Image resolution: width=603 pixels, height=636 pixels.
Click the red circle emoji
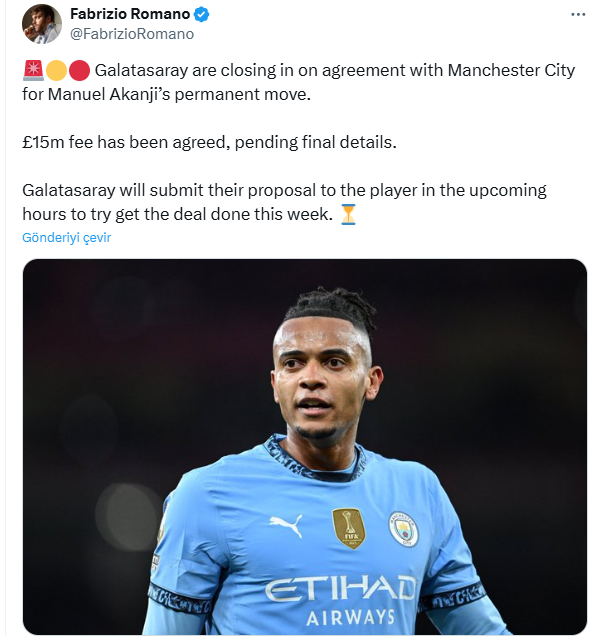[79, 72]
